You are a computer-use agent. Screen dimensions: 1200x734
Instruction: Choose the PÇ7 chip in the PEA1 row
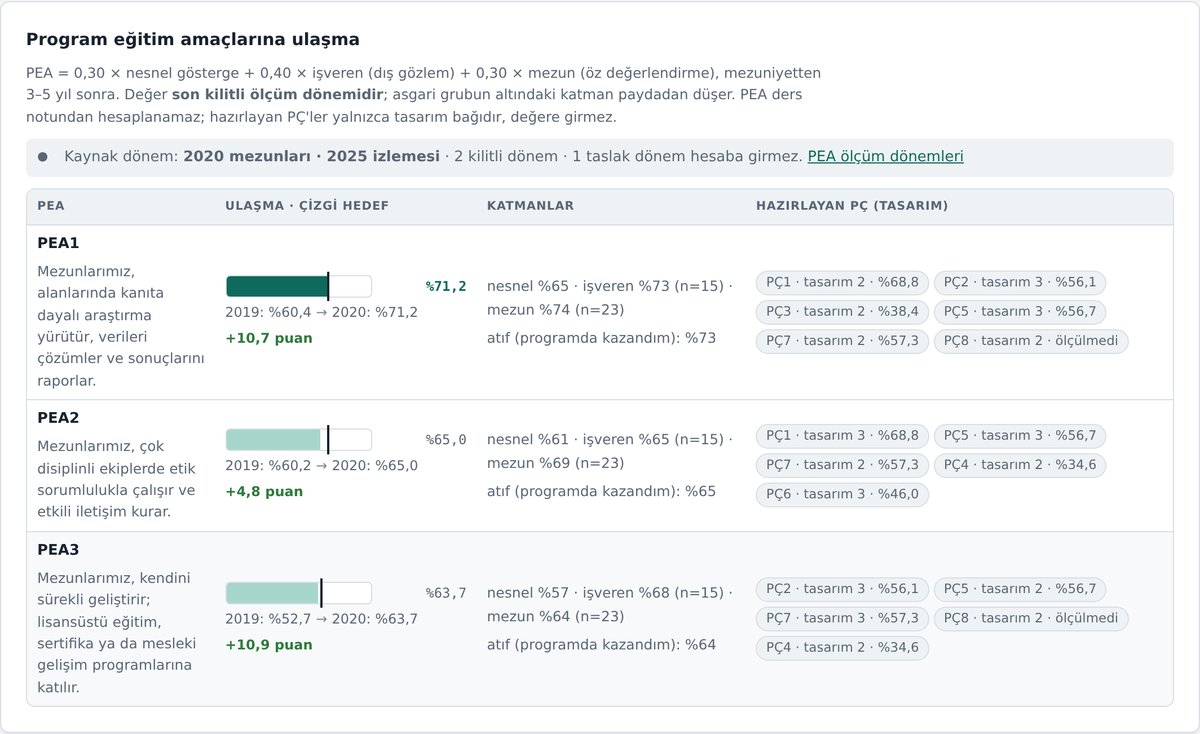coord(842,341)
